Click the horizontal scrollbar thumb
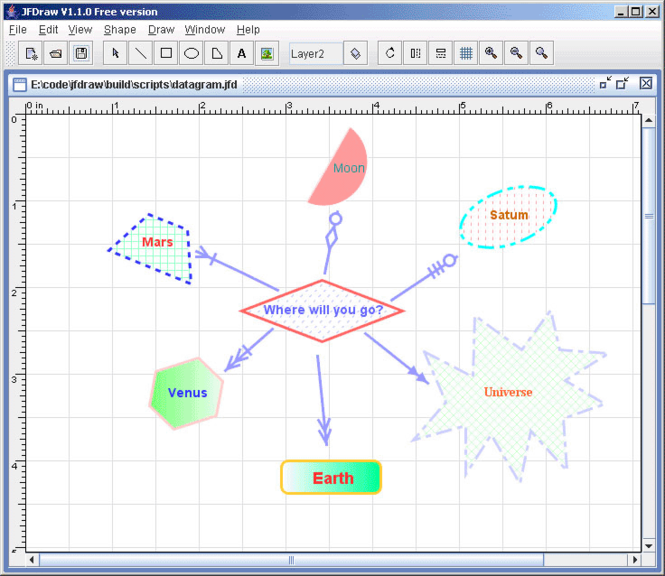 (x=291, y=560)
